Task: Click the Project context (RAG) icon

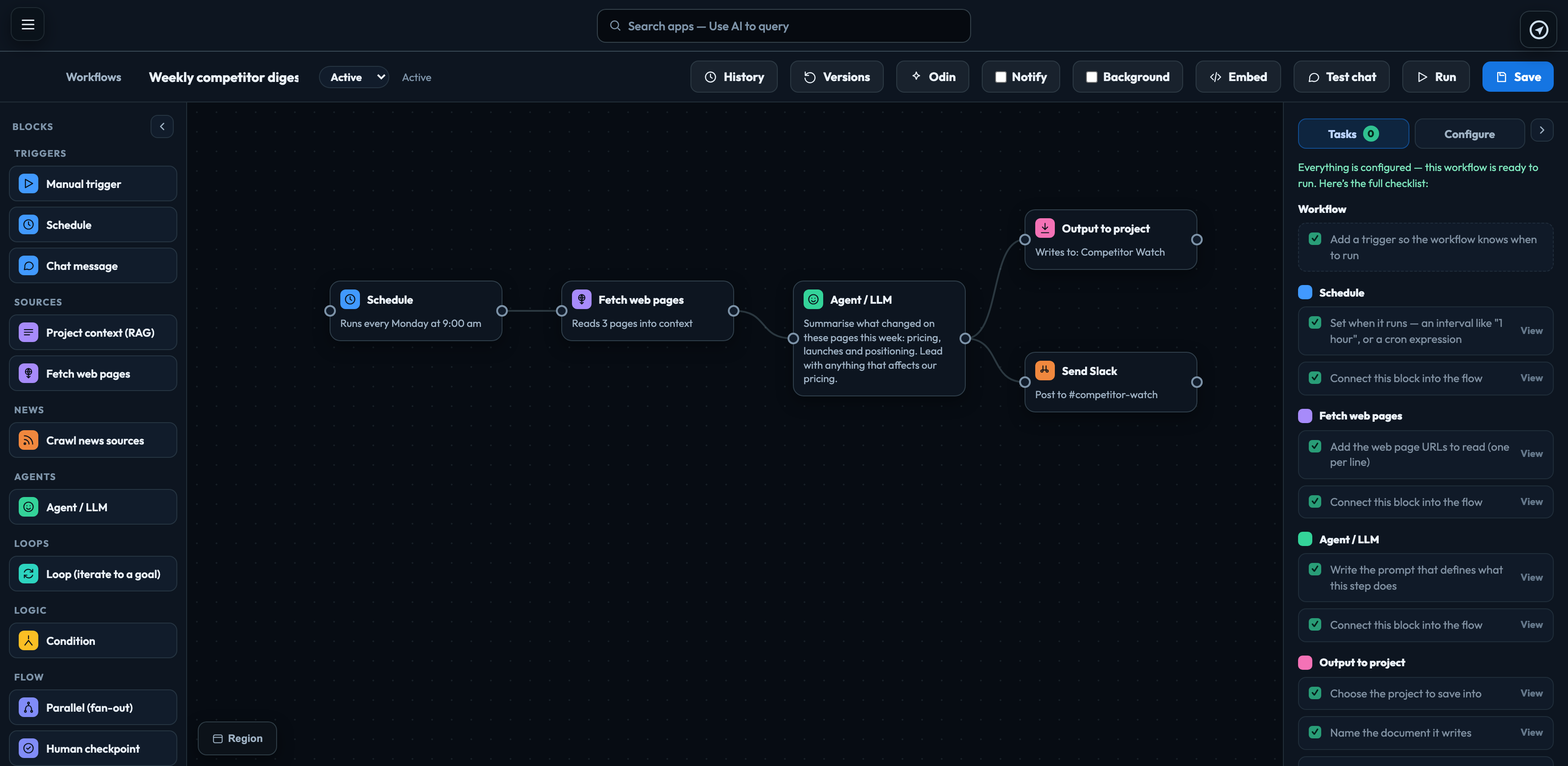Action: (29, 332)
